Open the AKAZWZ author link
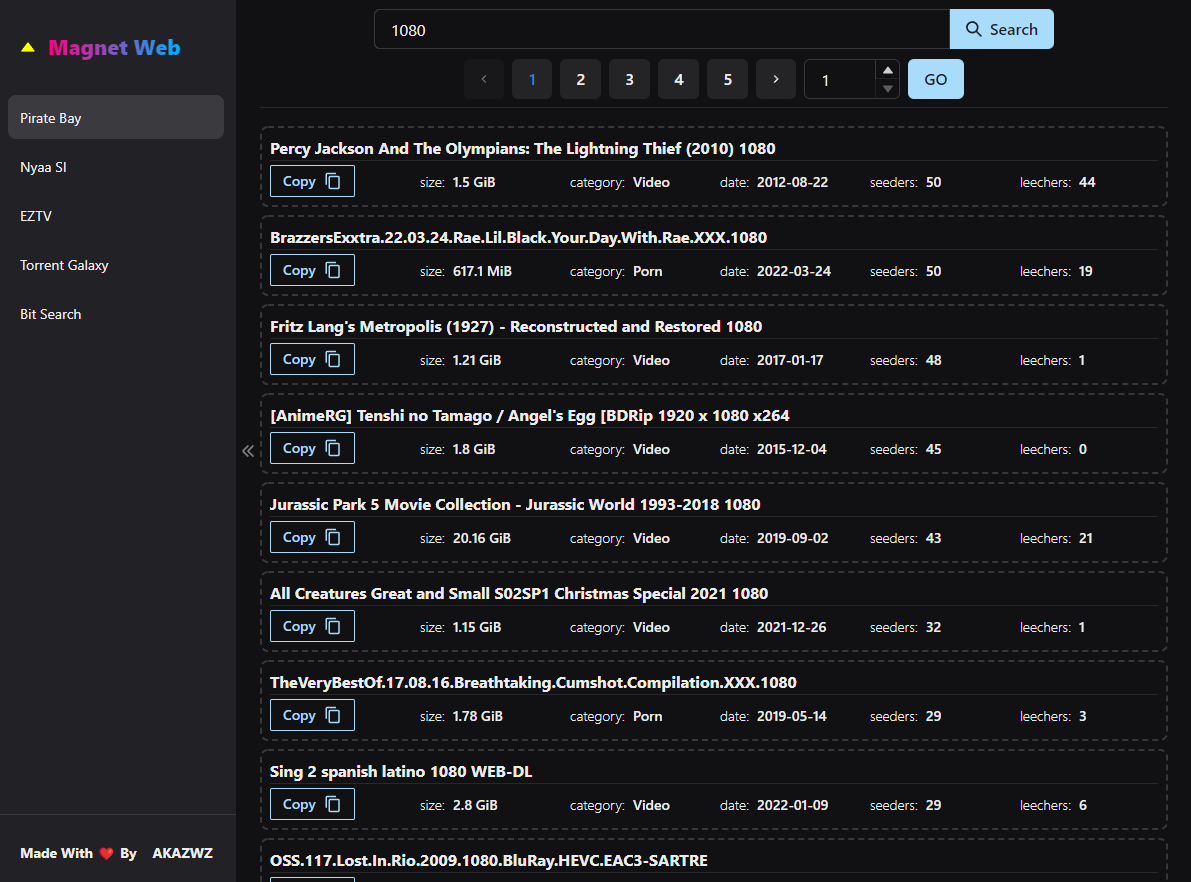Screen dimensions: 1191x882 point(182,853)
